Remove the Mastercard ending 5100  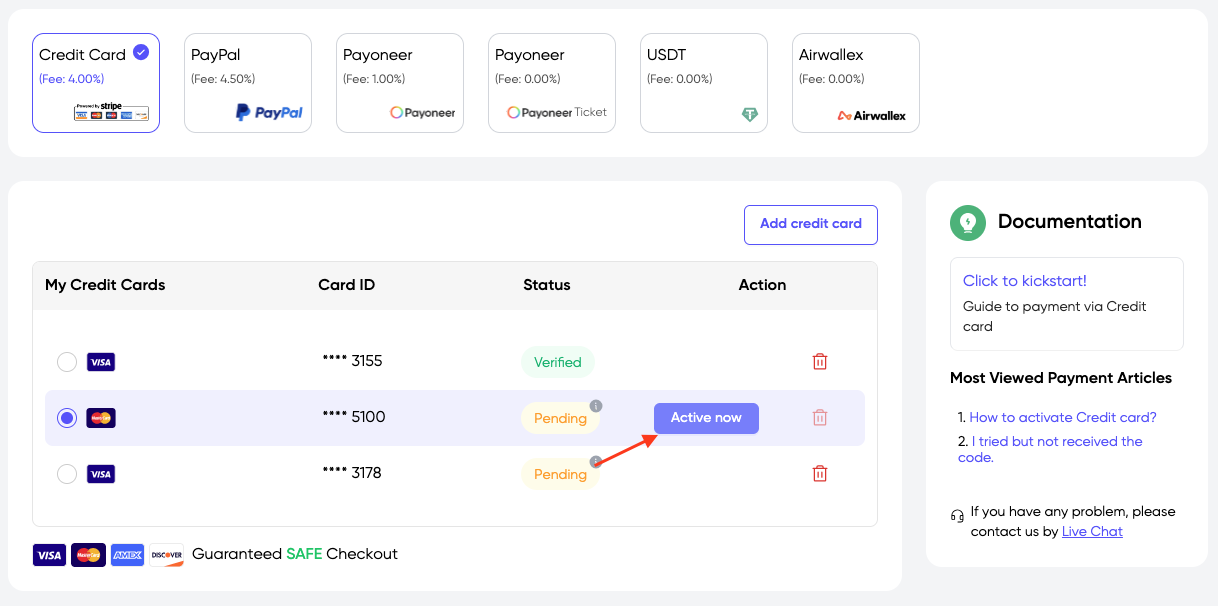coord(819,417)
